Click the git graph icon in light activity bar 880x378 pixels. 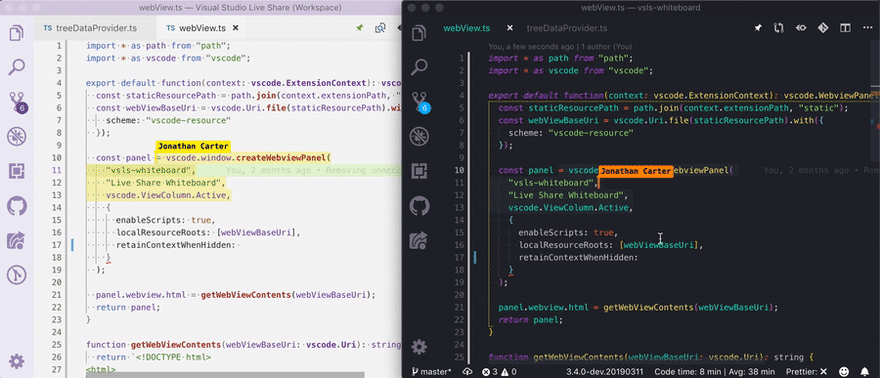[16, 275]
